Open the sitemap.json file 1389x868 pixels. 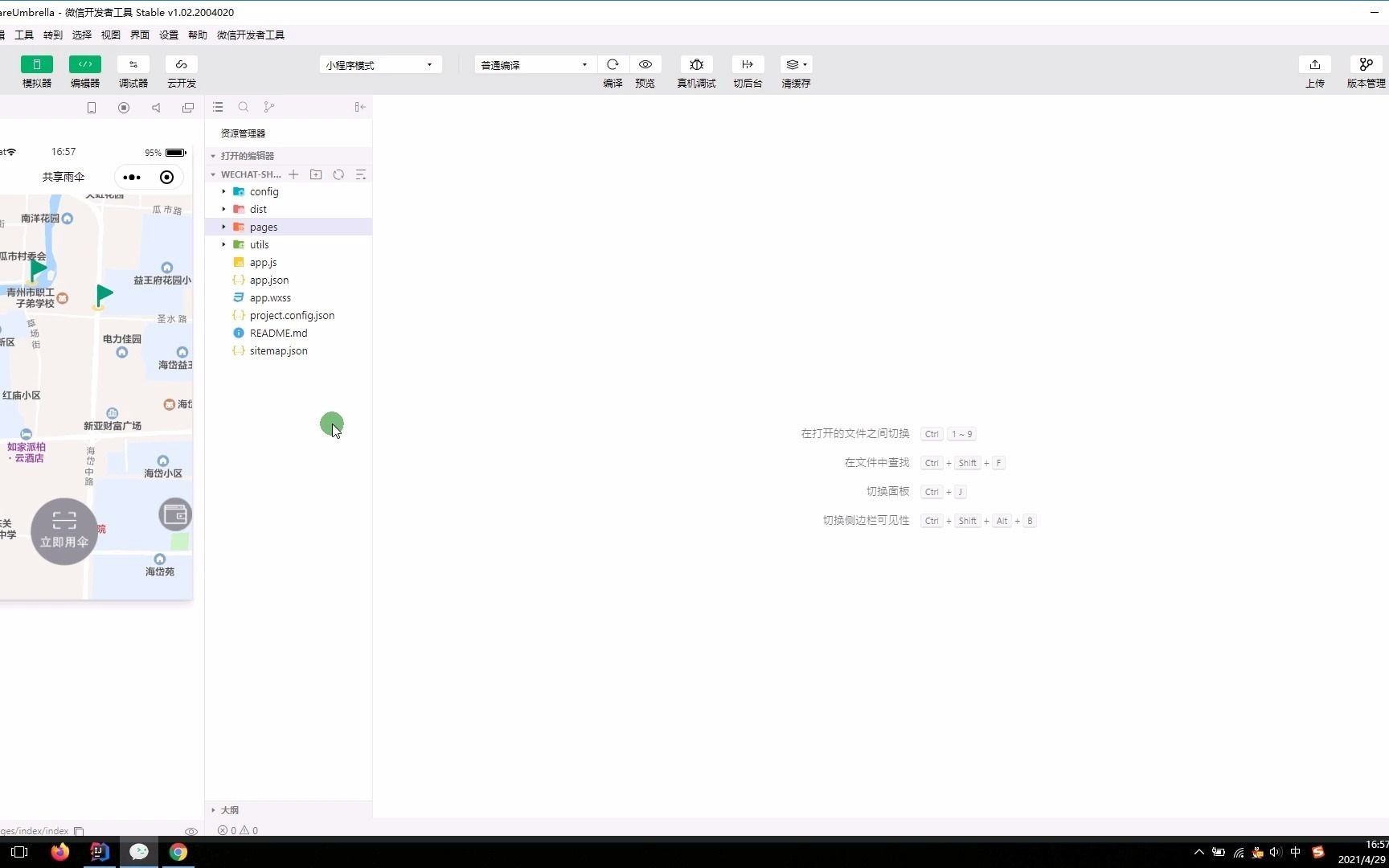pyautogui.click(x=289, y=351)
